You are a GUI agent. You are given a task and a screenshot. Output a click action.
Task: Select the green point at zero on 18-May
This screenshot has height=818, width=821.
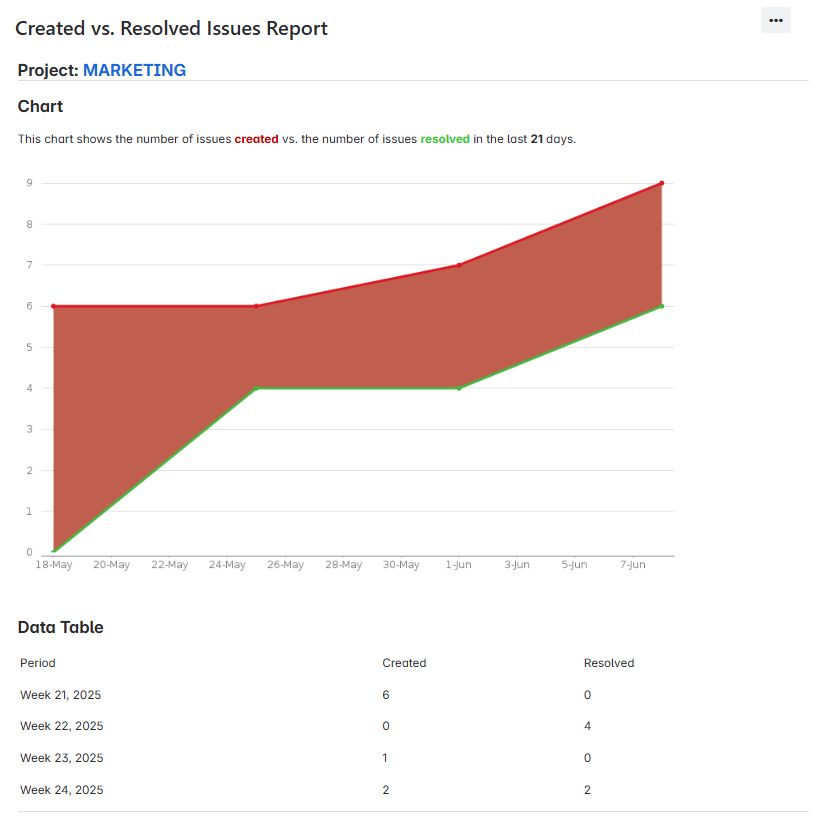(53, 549)
